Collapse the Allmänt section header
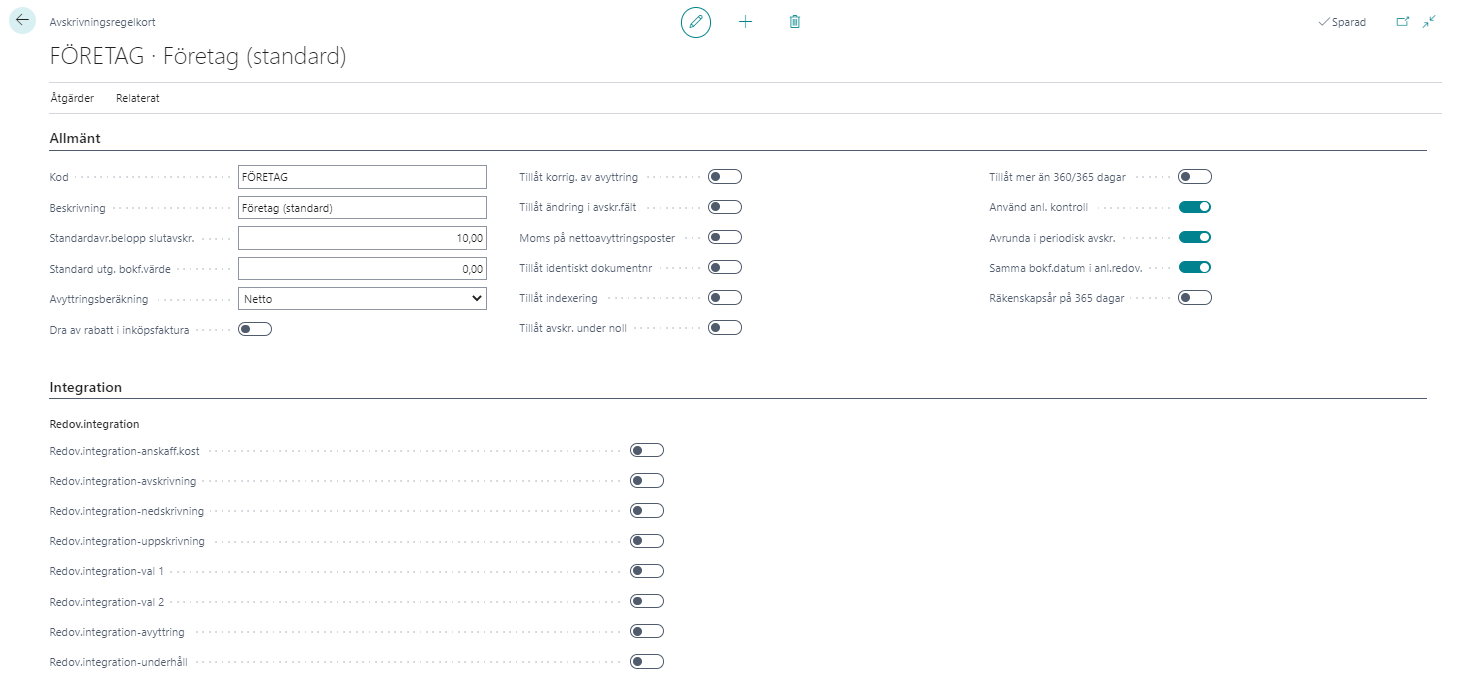Viewport: 1479px width, 694px height. click(x=75, y=138)
